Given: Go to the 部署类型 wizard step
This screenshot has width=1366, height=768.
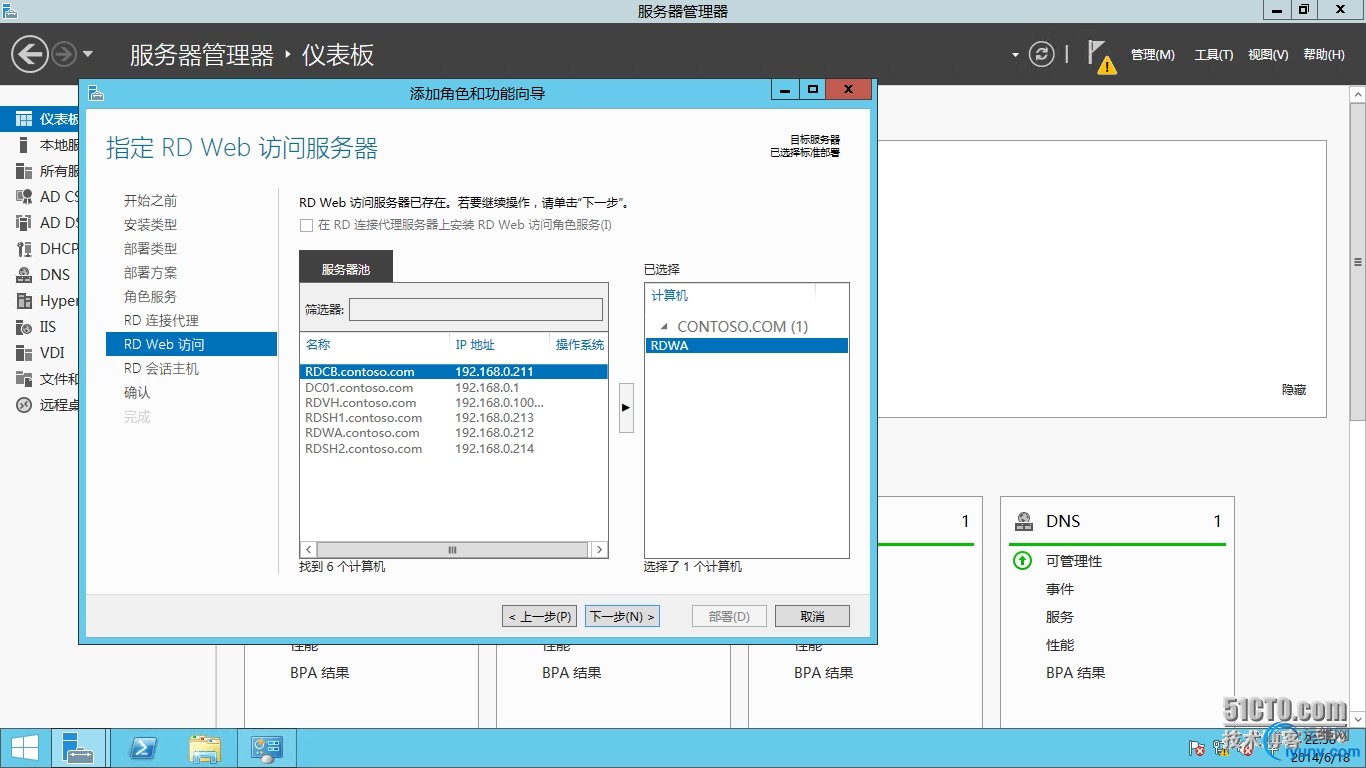Looking at the screenshot, I should point(150,249).
